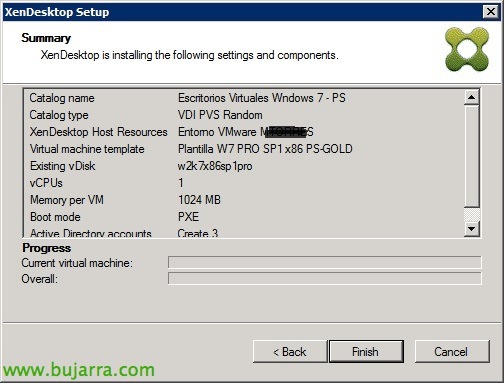This screenshot has height=383, width=504.
Task: Click the Overall progress bar
Action: pyautogui.click(x=325, y=278)
